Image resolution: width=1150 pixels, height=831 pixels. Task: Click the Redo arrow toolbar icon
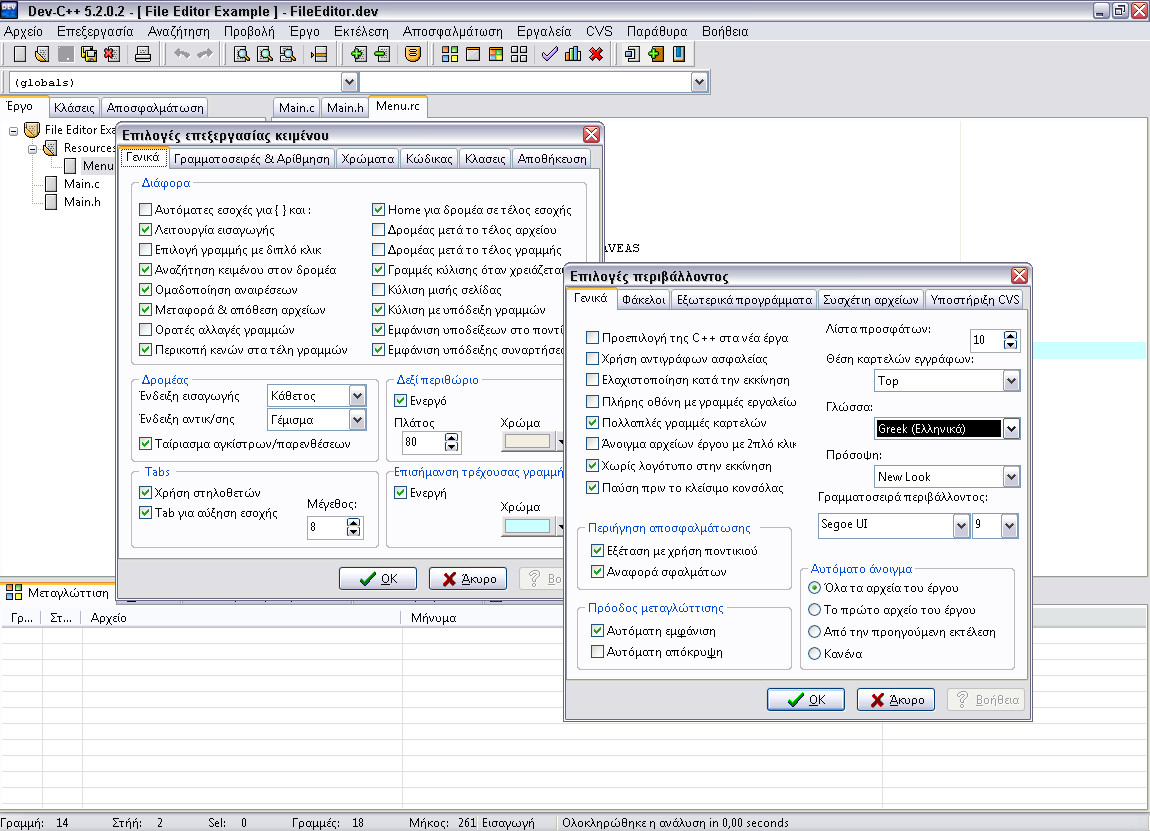pyautogui.click(x=205, y=54)
